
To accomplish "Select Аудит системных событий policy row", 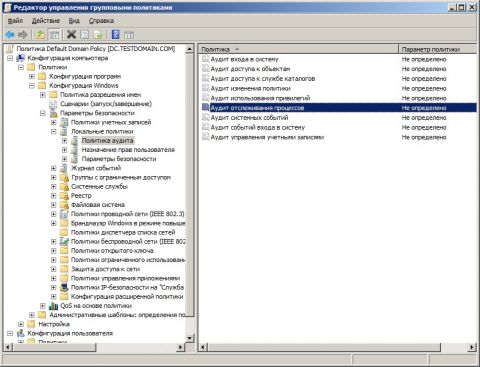I will 338,118.
